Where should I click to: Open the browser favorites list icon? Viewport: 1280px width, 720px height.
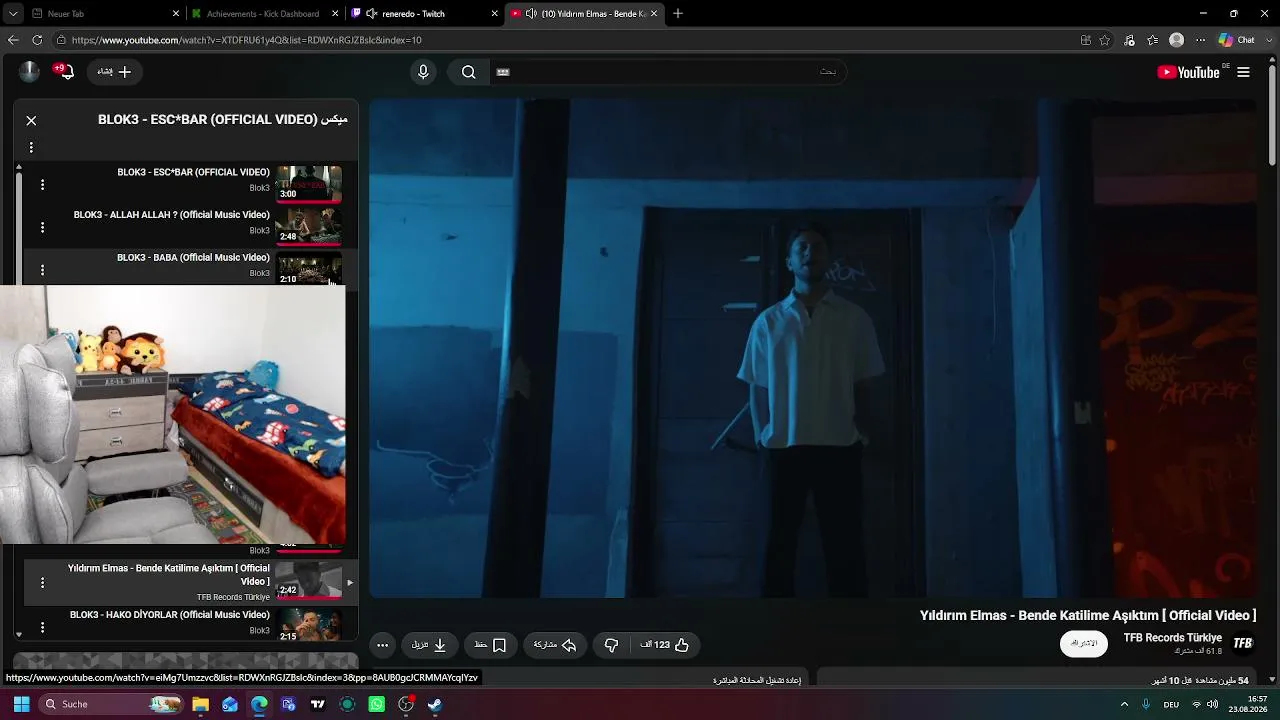1153,40
